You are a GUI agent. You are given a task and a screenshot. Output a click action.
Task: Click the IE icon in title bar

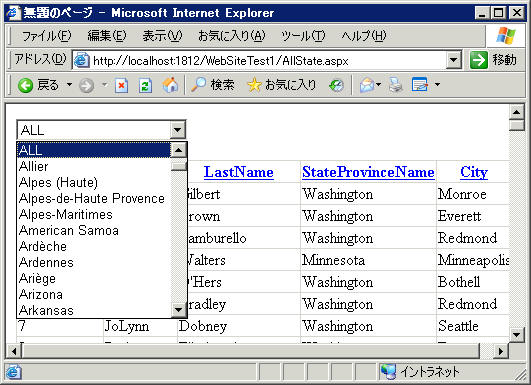pos(13,13)
